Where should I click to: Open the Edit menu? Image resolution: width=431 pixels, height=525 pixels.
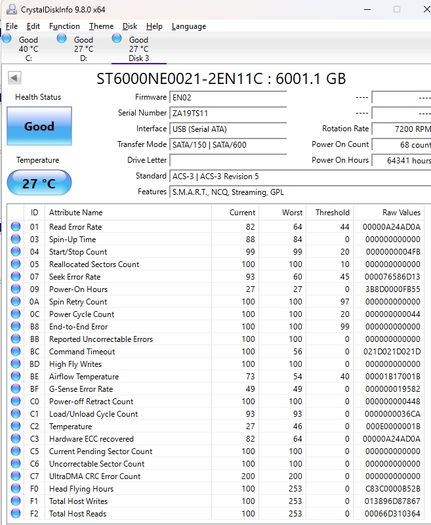coord(33,26)
